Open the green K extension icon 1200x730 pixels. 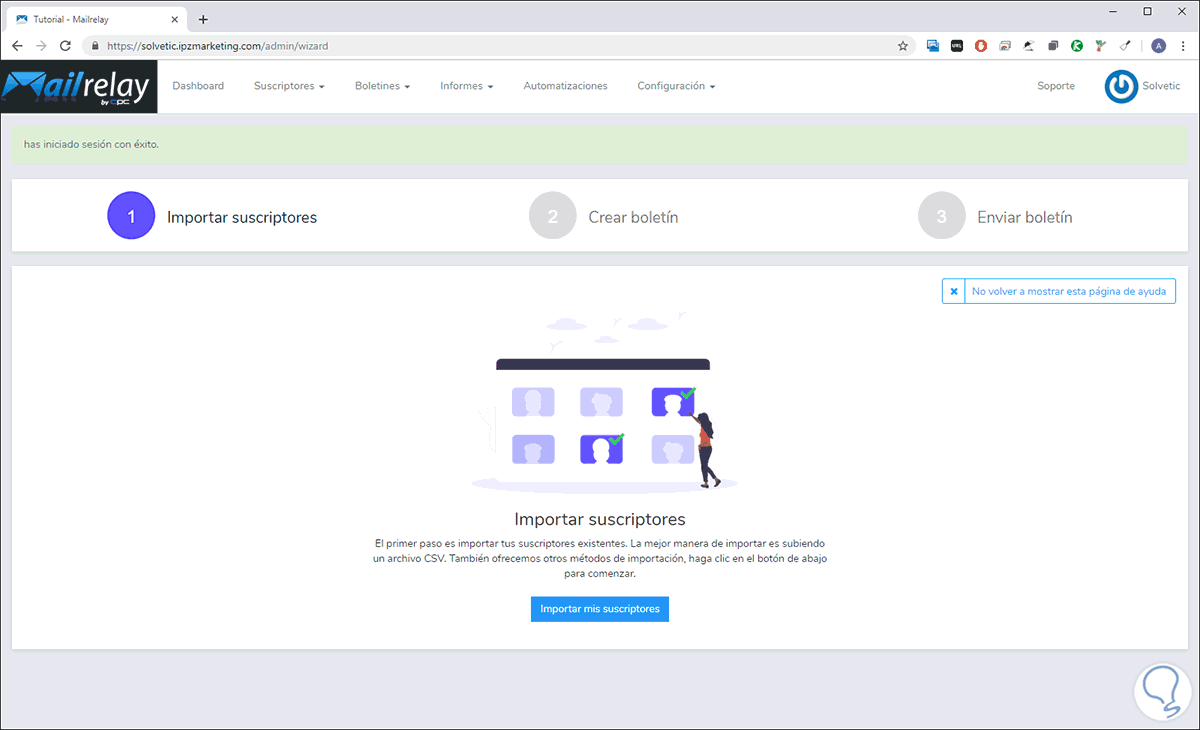1077,46
